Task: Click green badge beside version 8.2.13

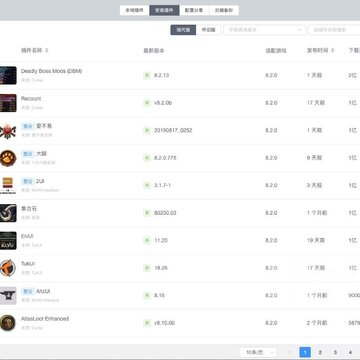Action: 147,75
